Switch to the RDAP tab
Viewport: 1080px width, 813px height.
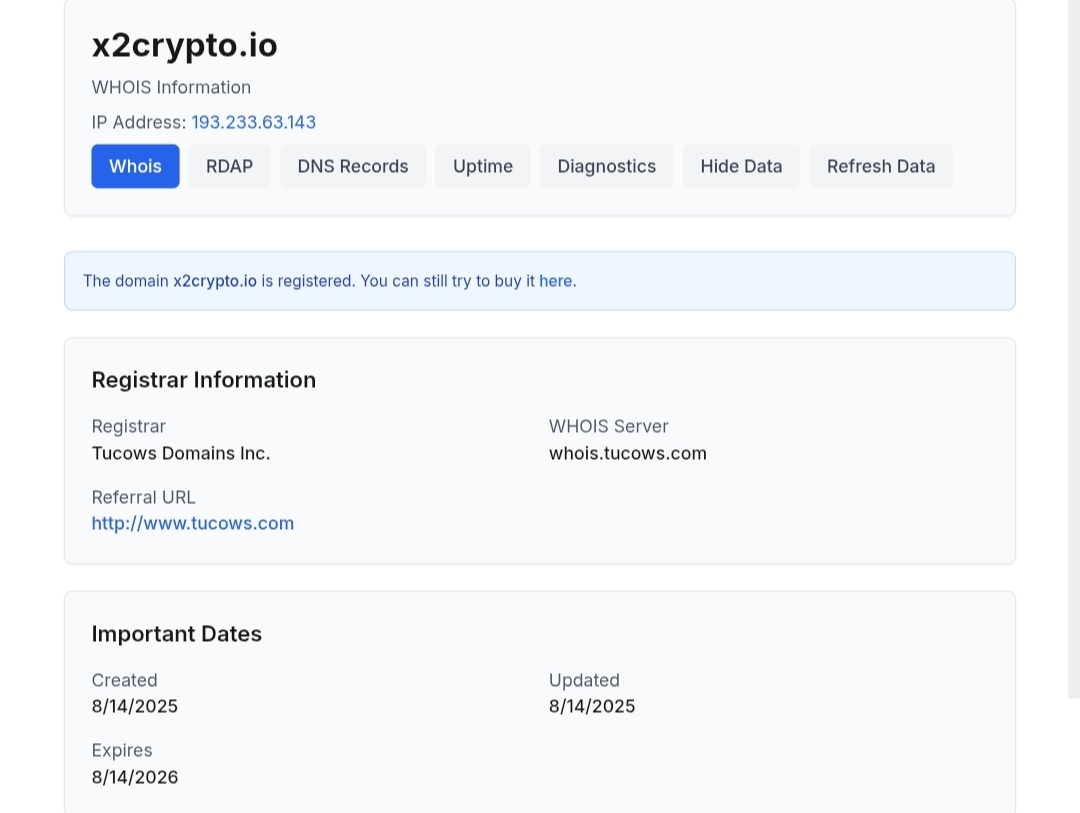pos(229,166)
